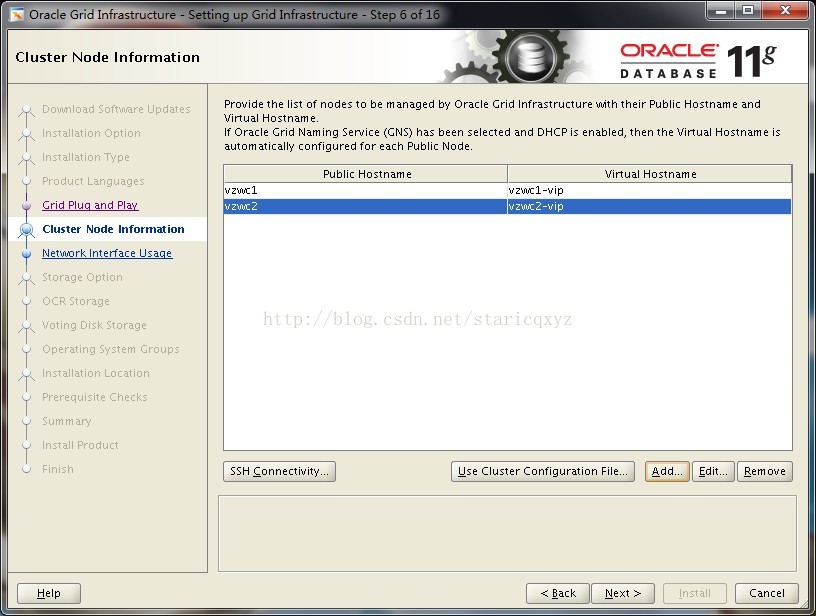Click Use Cluster Configuration File button

click(x=543, y=471)
